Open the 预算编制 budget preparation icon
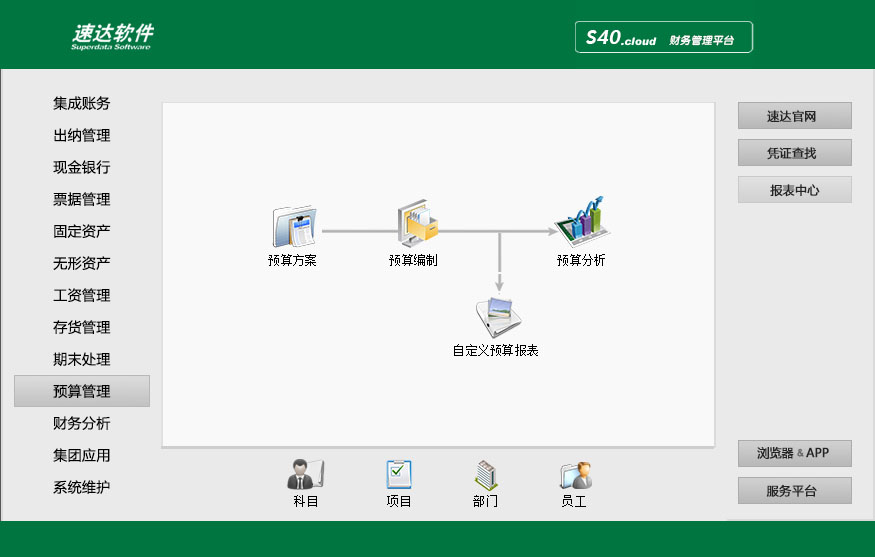 click(417, 223)
